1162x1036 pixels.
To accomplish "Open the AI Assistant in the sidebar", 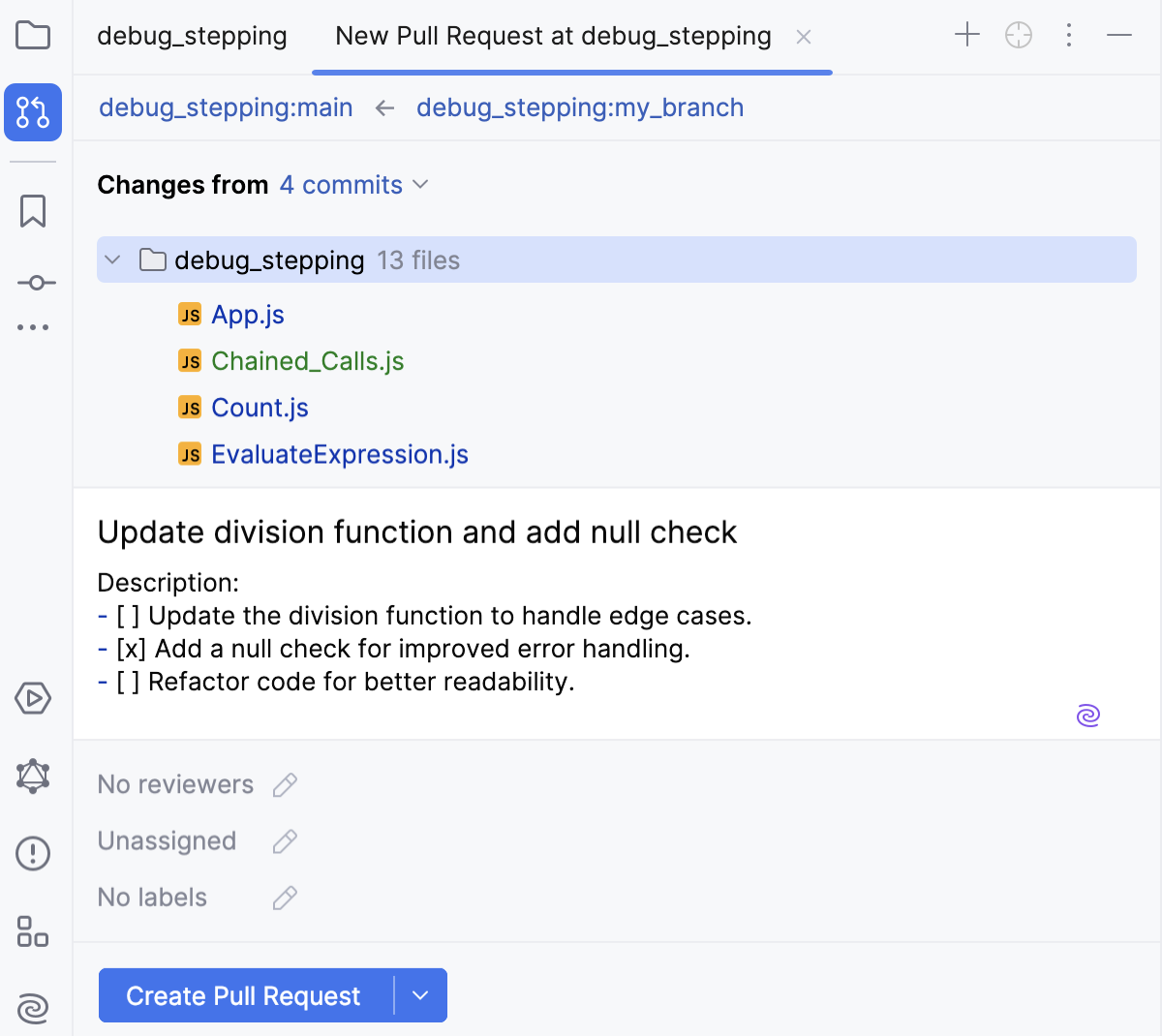I will [x=33, y=1008].
